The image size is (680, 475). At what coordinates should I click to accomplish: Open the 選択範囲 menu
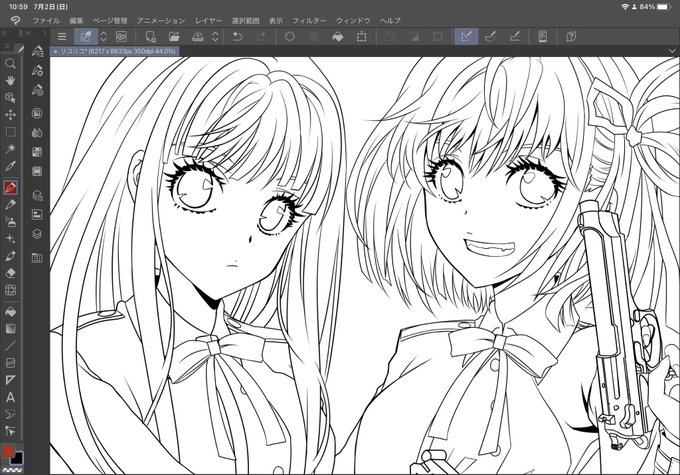tap(245, 20)
